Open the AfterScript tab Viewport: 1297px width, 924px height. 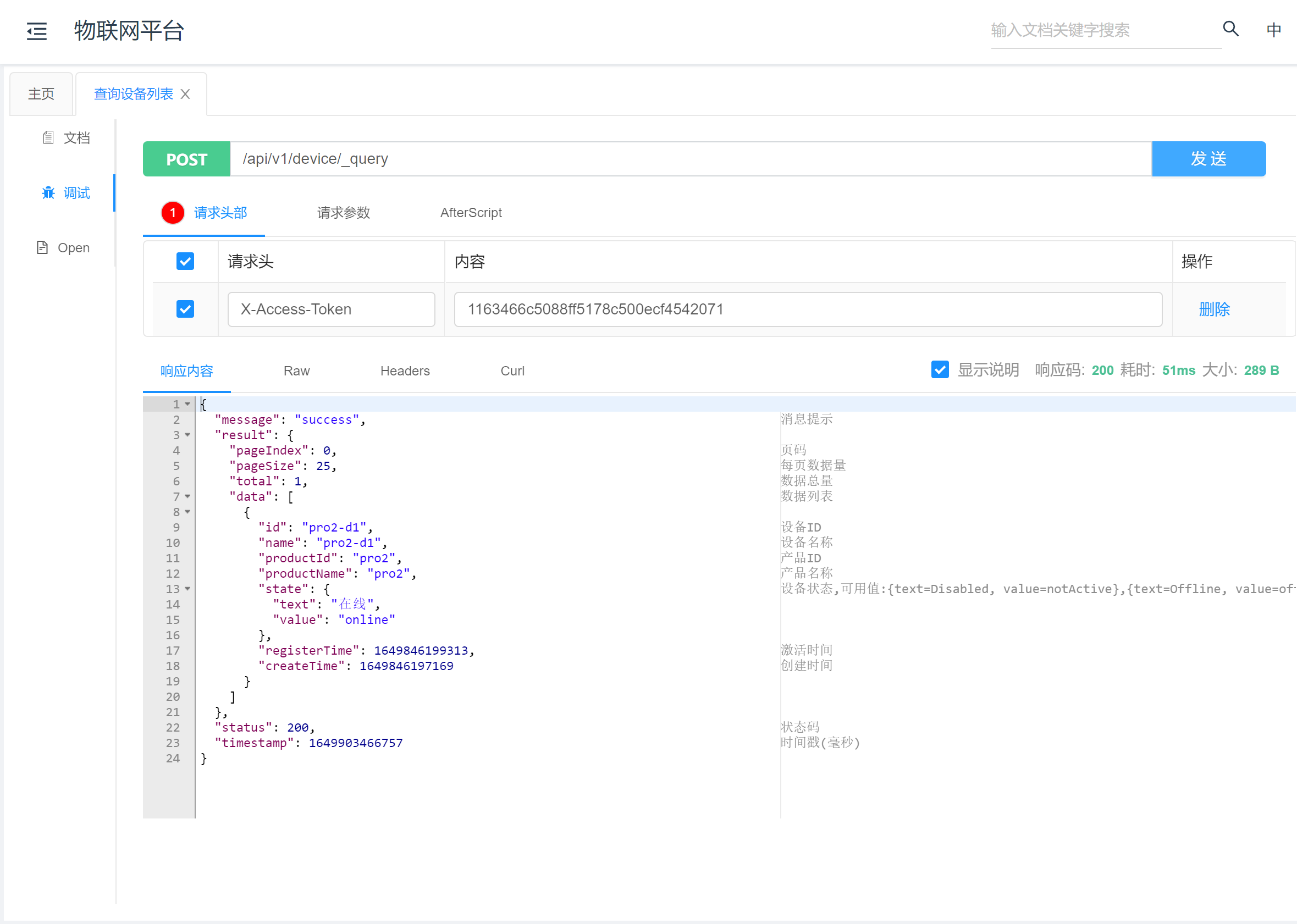(x=471, y=213)
